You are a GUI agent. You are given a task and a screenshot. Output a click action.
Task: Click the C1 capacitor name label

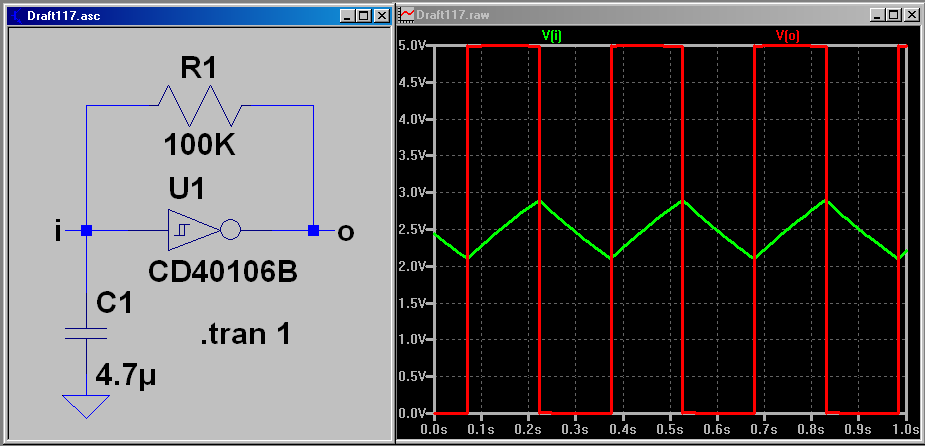[x=114, y=303]
